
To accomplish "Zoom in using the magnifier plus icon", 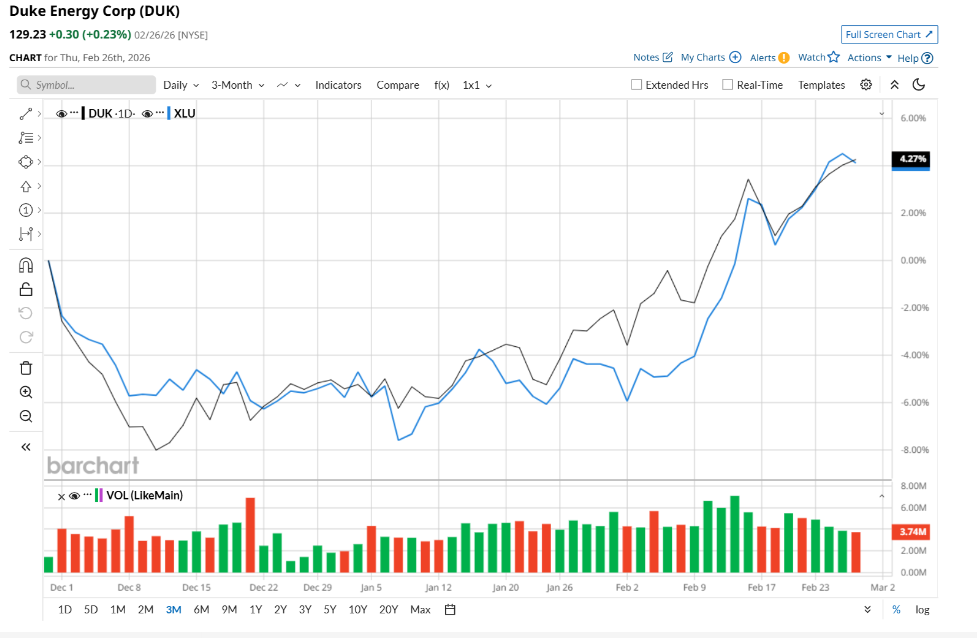I will click(x=26, y=392).
